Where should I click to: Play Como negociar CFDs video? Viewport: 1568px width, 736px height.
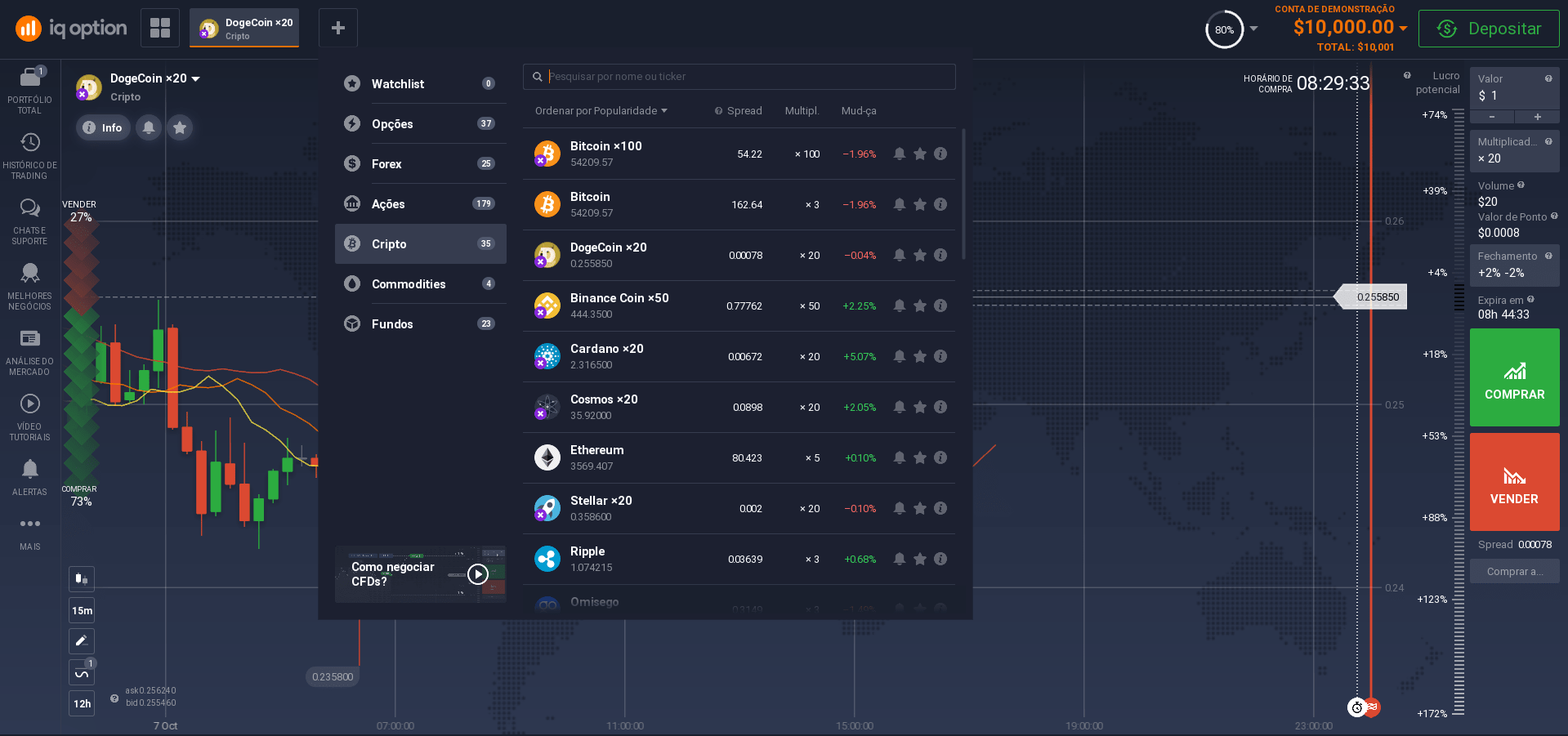[477, 574]
